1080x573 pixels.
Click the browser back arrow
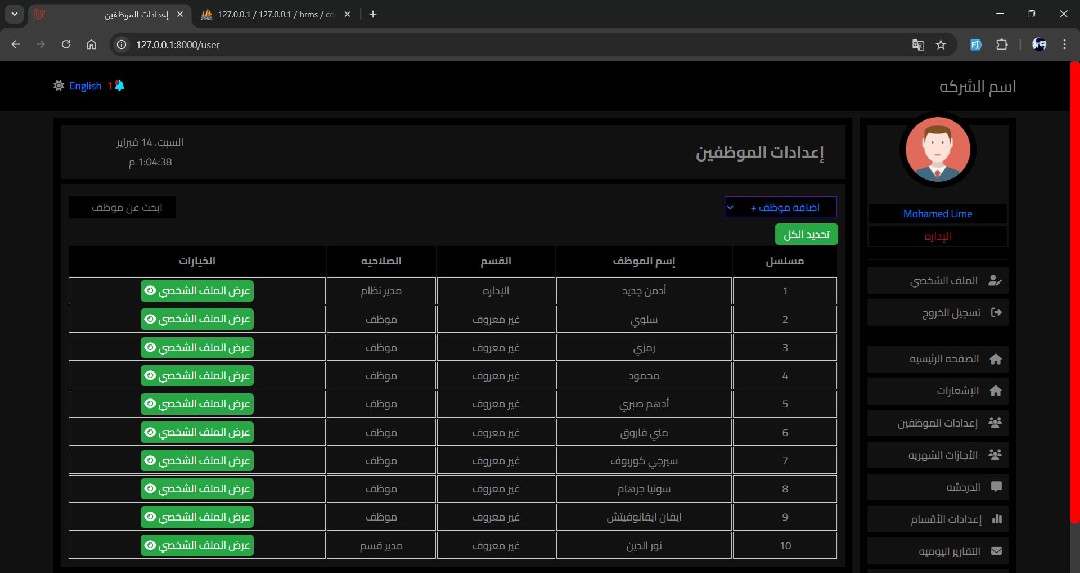pyautogui.click(x=16, y=44)
